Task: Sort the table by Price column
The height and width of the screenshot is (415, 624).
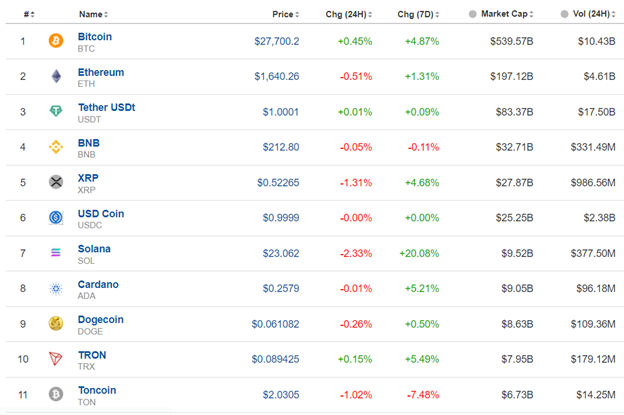Action: click(286, 14)
